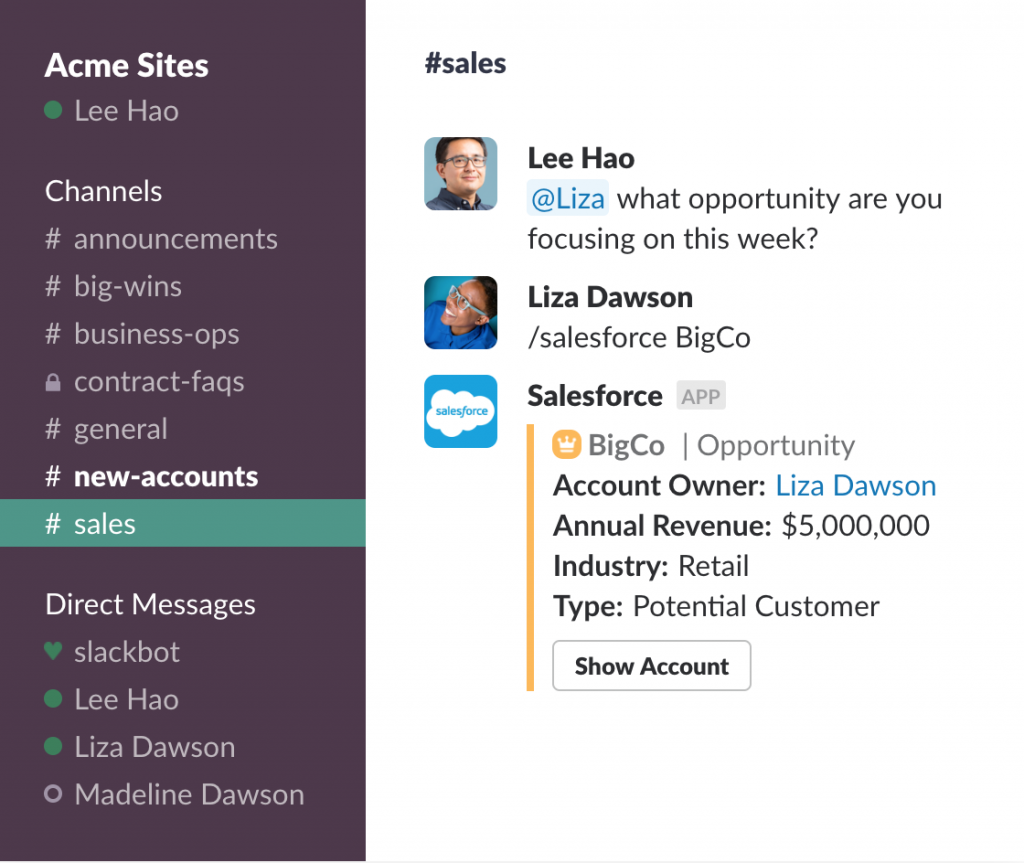Click the heart icon next to slackbot

pos(53,652)
